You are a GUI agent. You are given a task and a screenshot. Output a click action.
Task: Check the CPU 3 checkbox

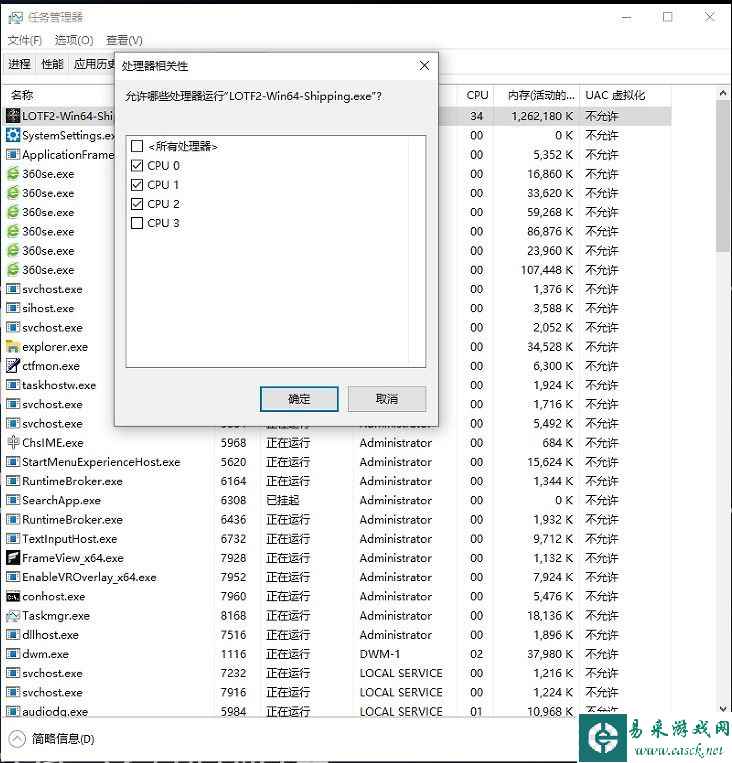[x=137, y=223]
